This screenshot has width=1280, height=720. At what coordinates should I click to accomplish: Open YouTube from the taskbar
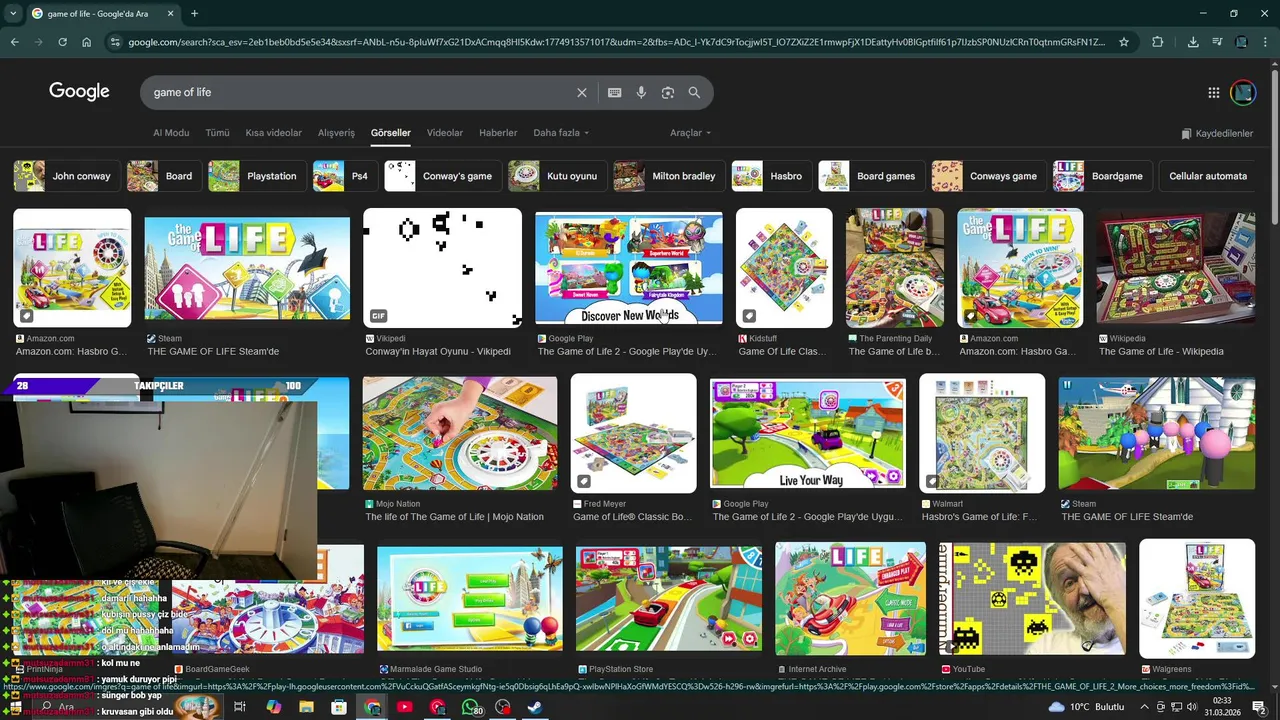click(404, 707)
